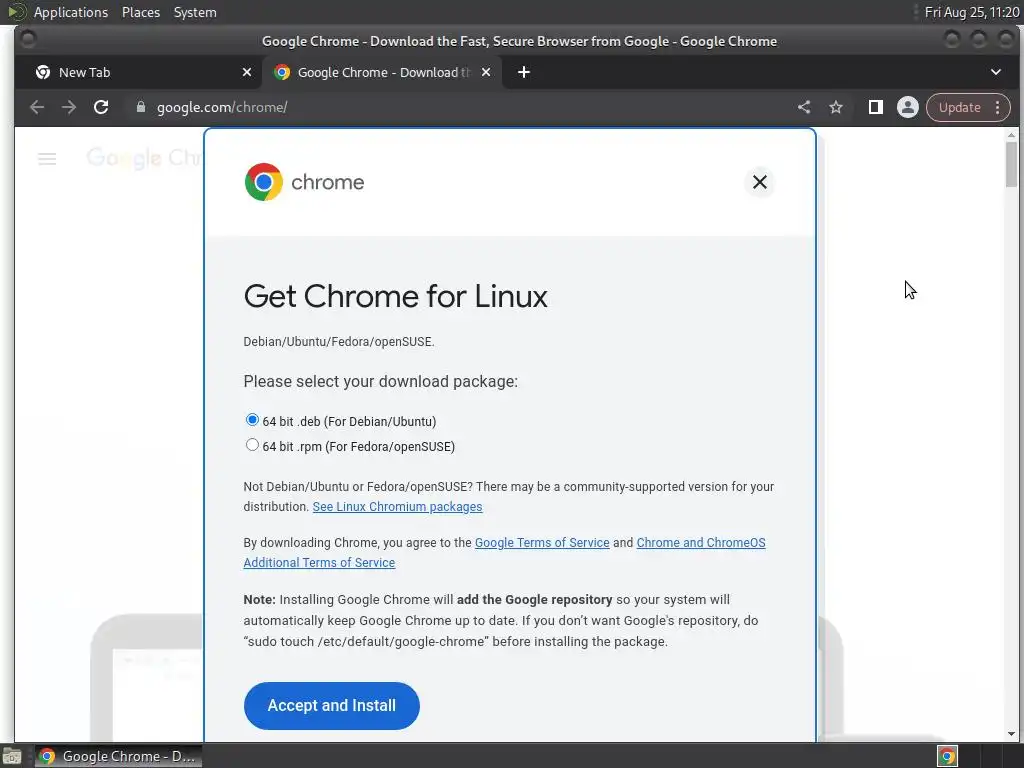Click the 'Debian/Ubuntu/Fedora/openSUSE.' text

tap(339, 342)
